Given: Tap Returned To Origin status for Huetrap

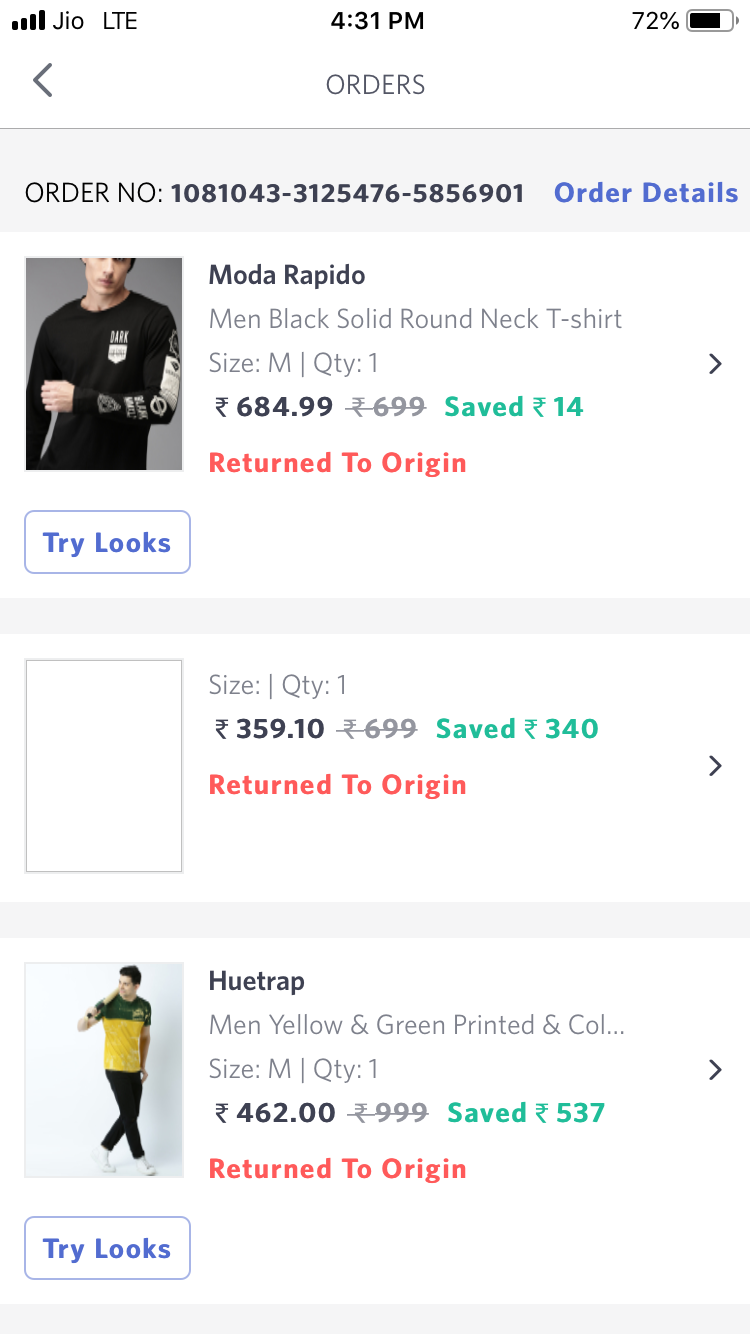Looking at the screenshot, I should [337, 1169].
